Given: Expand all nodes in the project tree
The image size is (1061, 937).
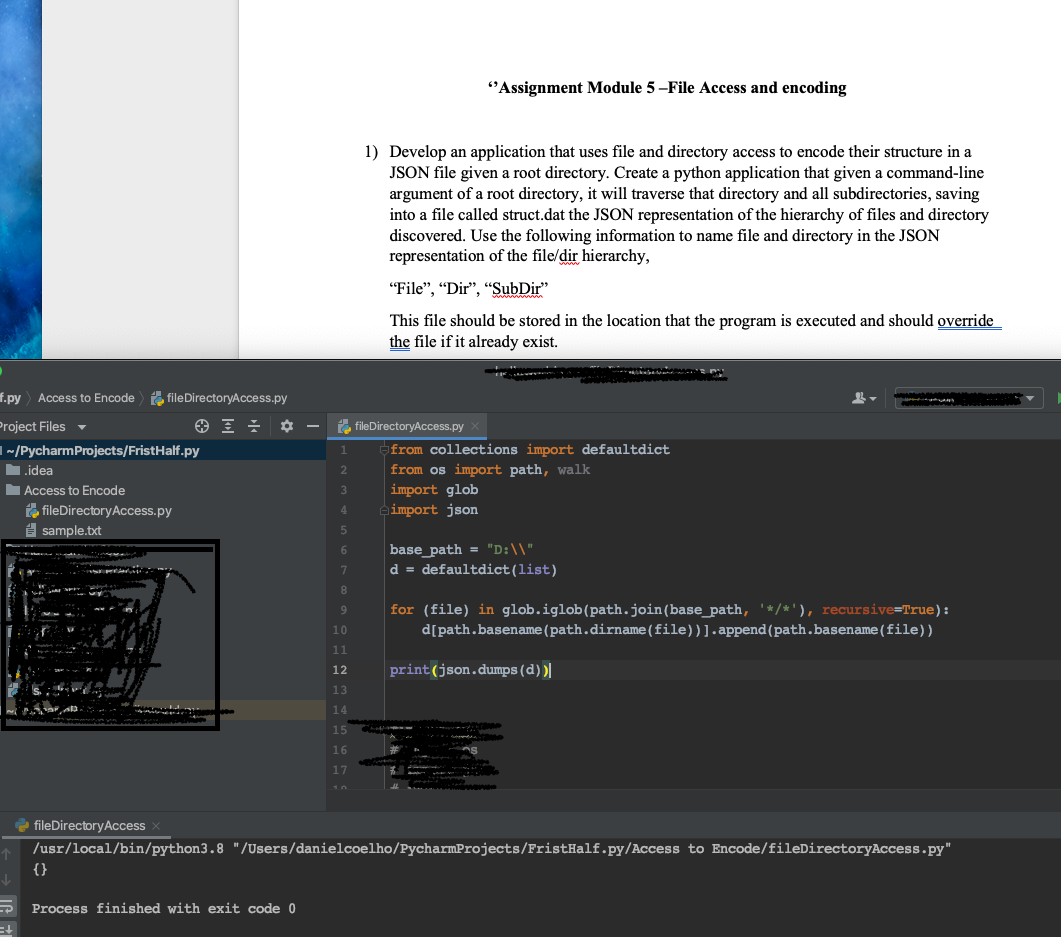Looking at the screenshot, I should coord(228,426).
